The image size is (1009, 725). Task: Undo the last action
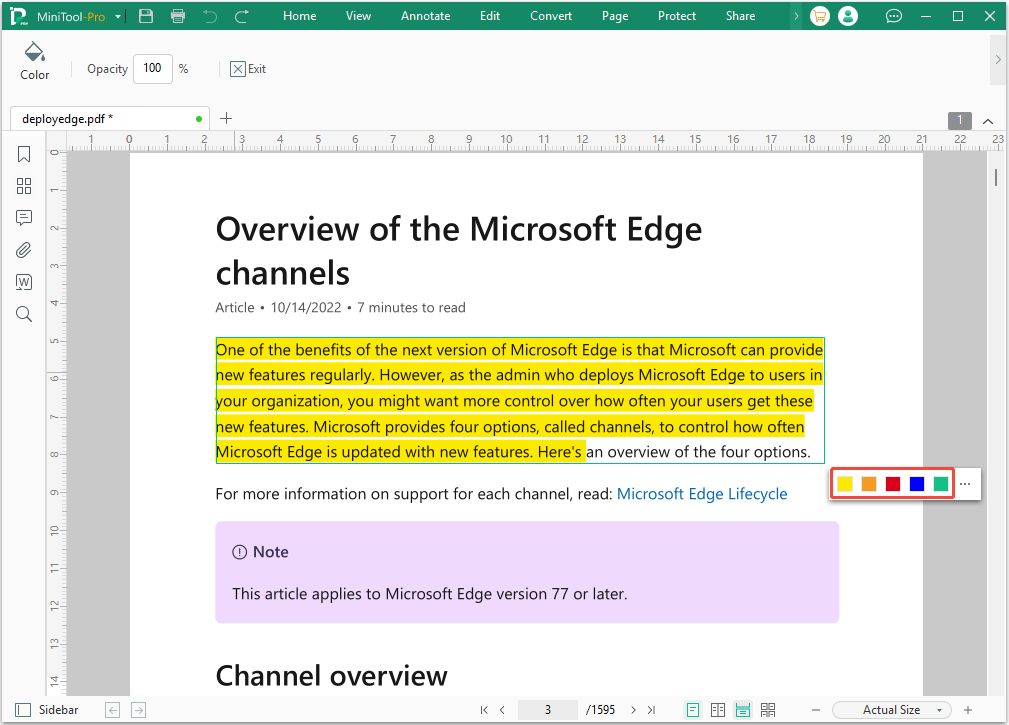coord(210,15)
